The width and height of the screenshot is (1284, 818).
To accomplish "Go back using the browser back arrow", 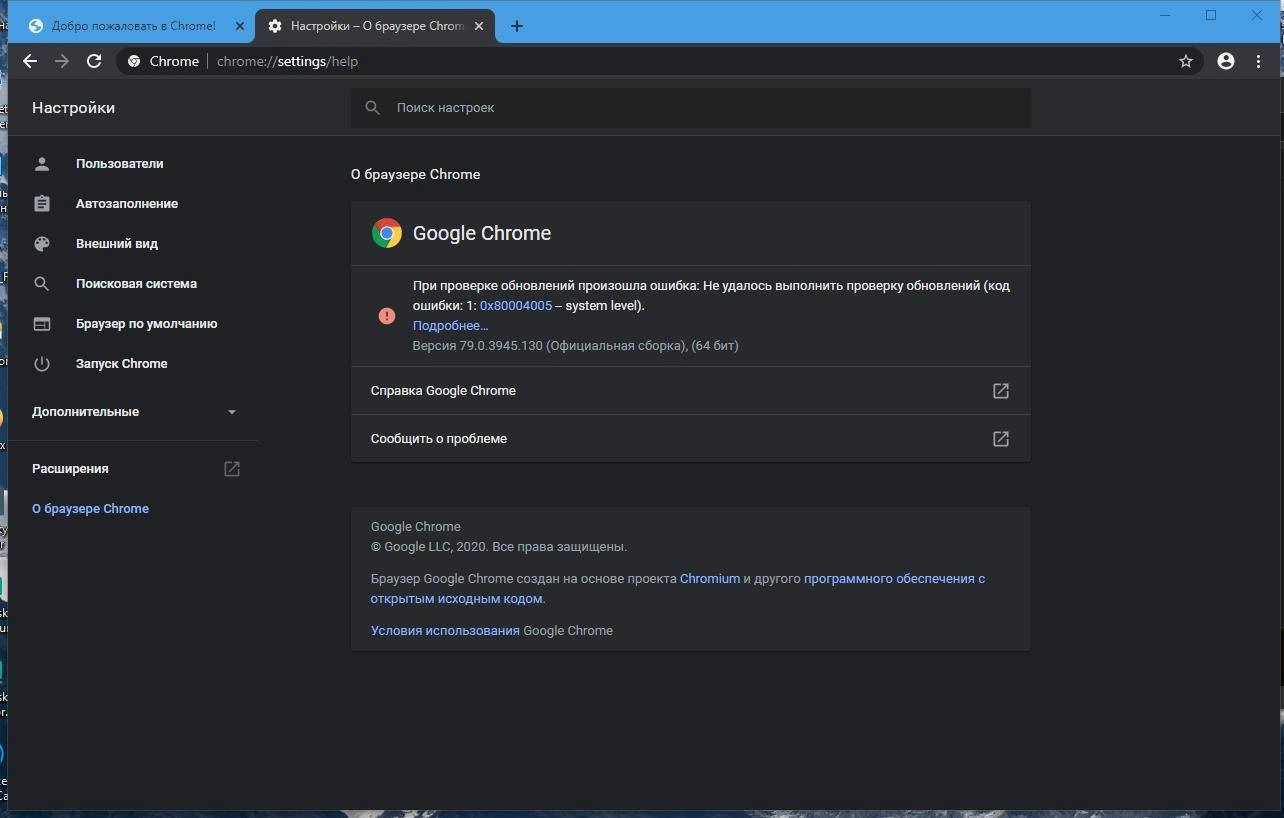I will (x=30, y=61).
